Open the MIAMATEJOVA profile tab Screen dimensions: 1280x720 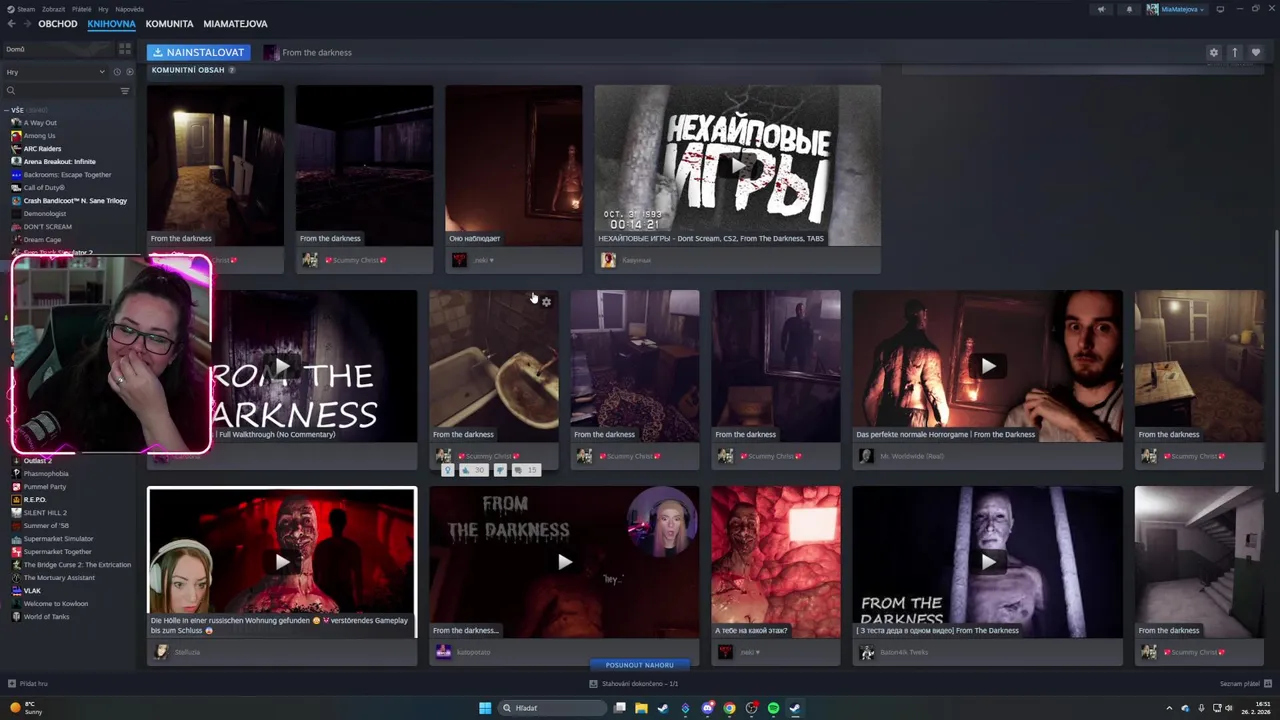pyautogui.click(x=235, y=23)
